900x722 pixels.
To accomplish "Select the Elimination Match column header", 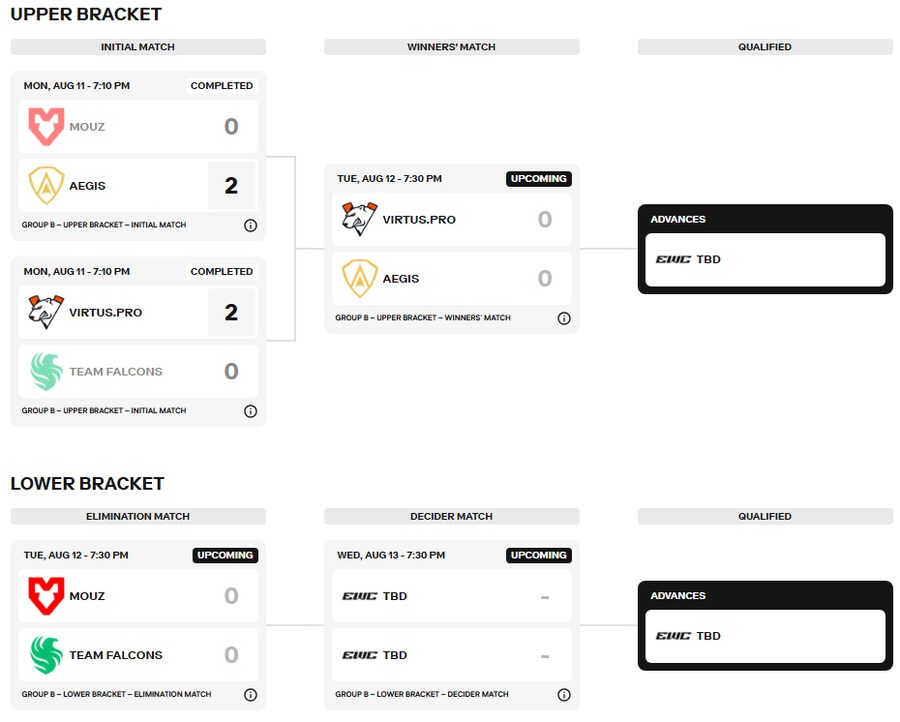I will [x=138, y=517].
